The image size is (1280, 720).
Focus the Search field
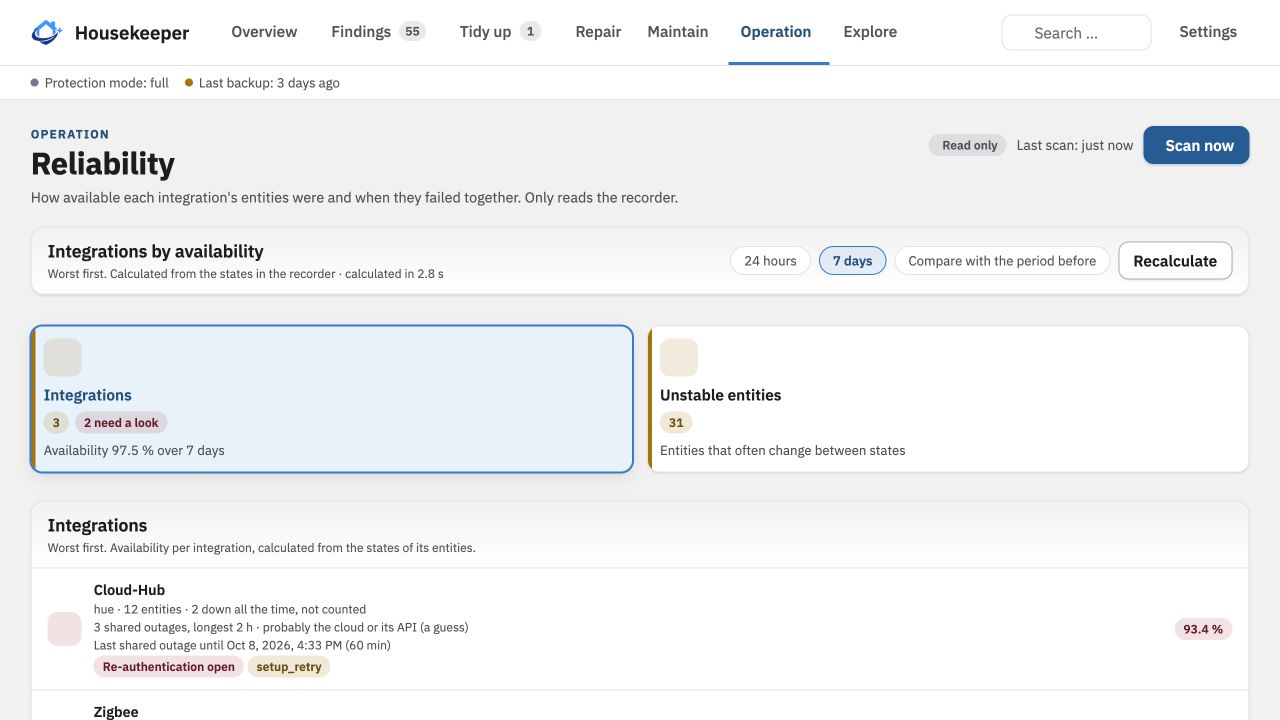point(1076,33)
